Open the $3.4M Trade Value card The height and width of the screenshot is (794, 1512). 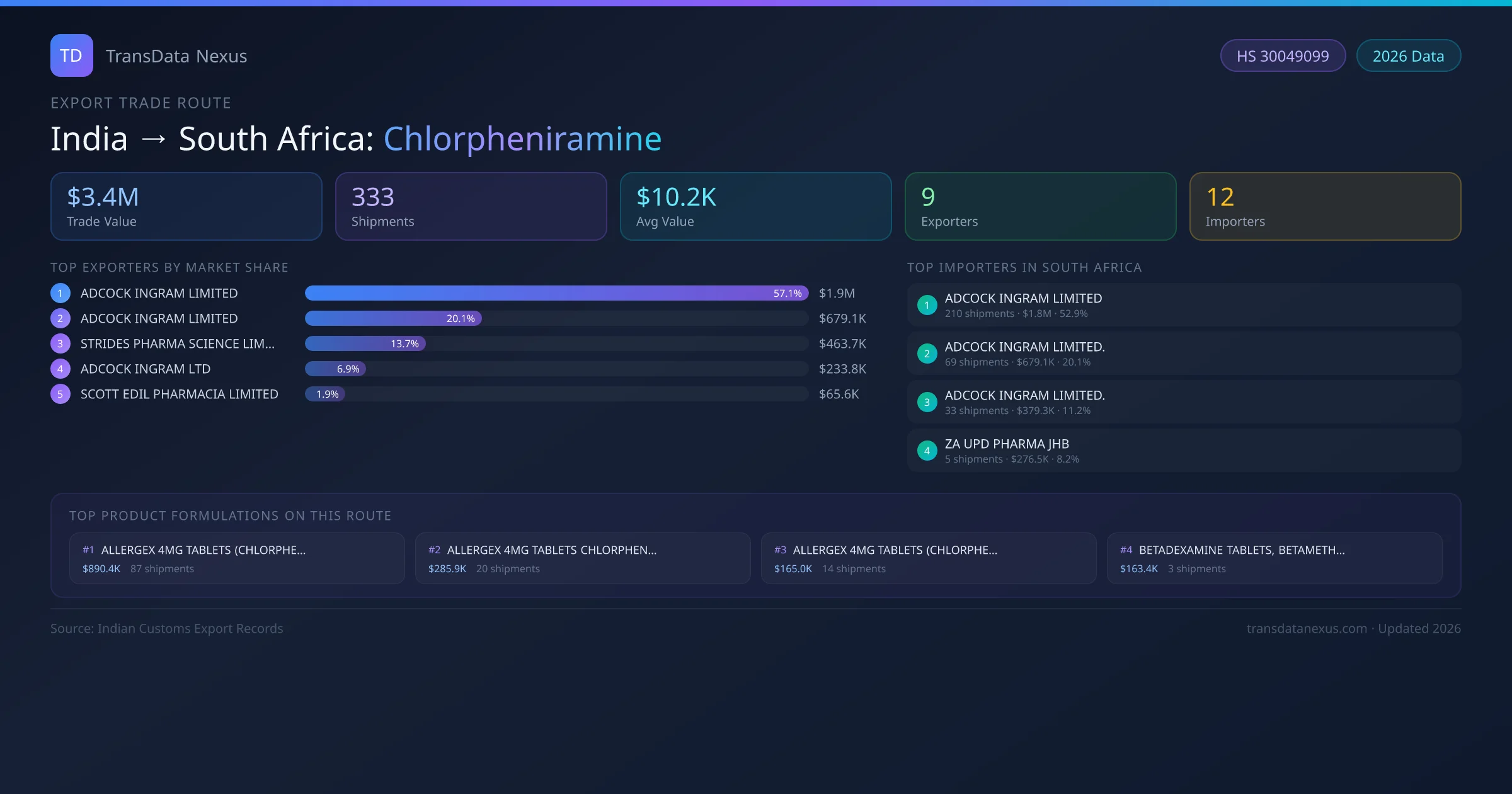(186, 206)
